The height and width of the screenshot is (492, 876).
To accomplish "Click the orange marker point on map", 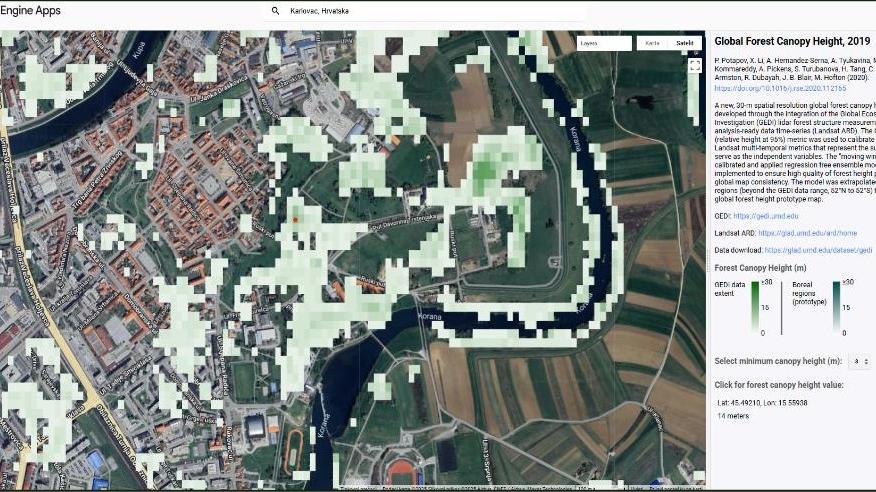I will click(295, 217).
